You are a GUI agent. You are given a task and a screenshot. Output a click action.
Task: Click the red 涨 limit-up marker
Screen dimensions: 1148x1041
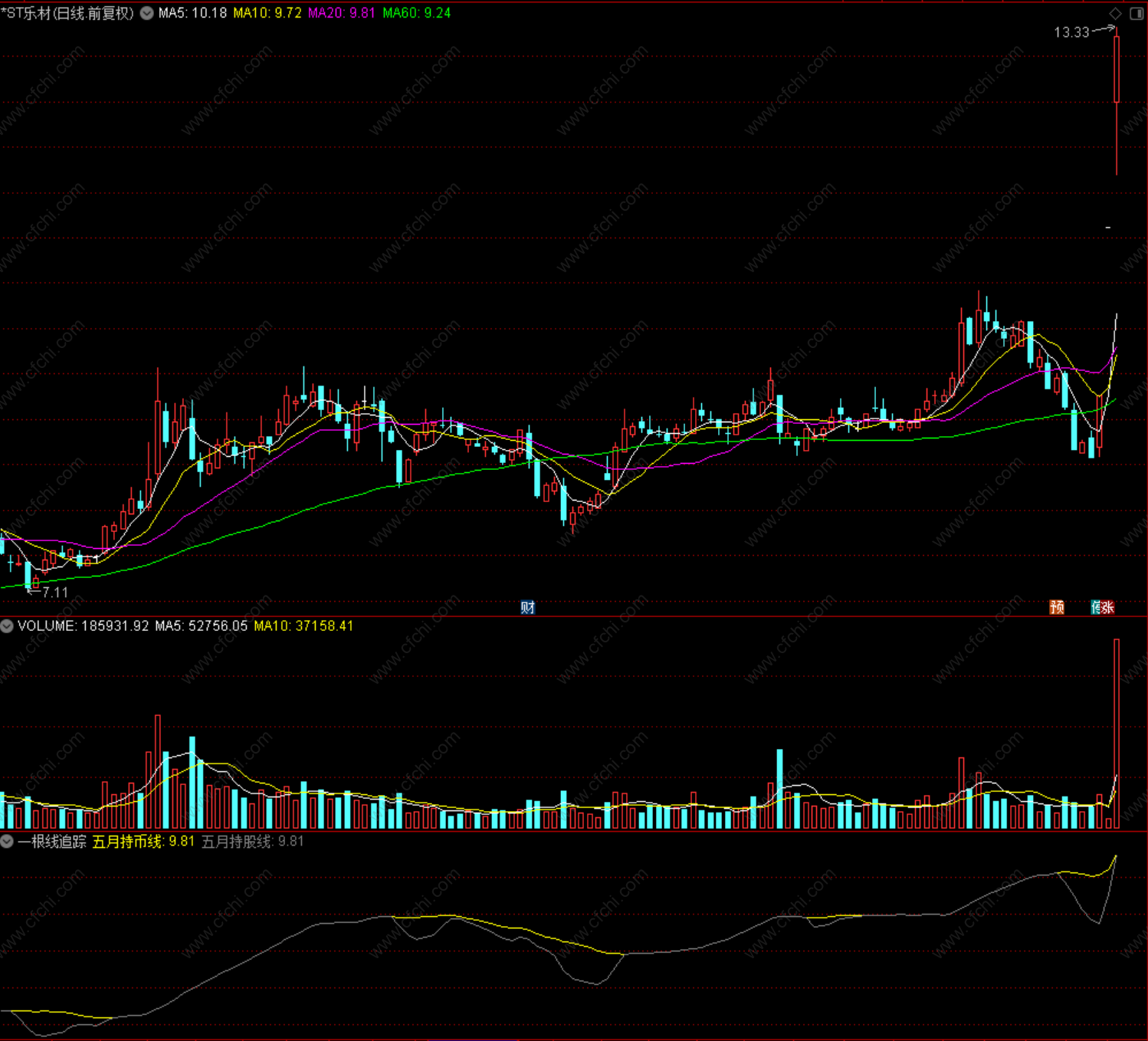click(x=1106, y=607)
